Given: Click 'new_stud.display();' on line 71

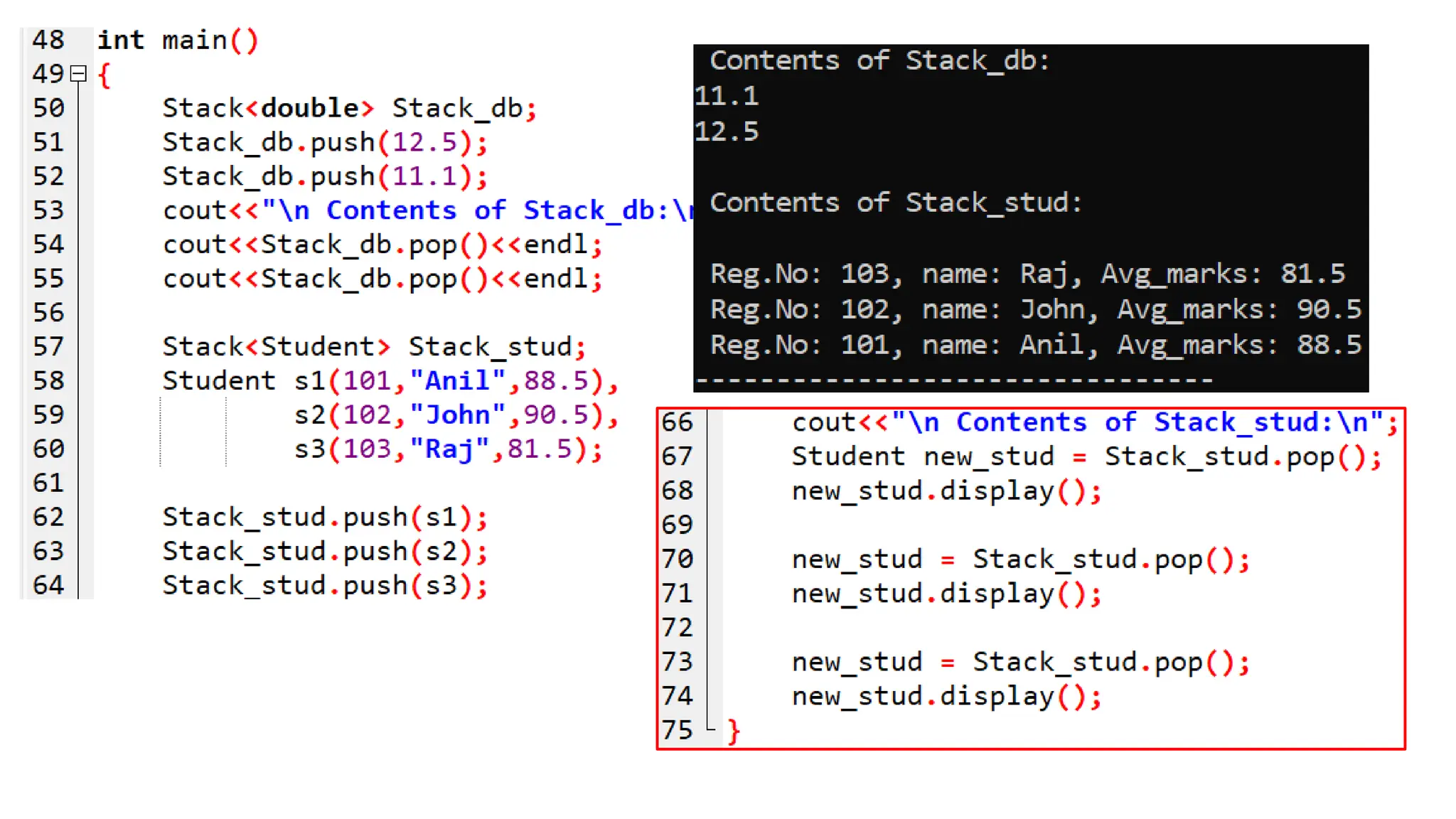Looking at the screenshot, I should [x=947, y=594].
